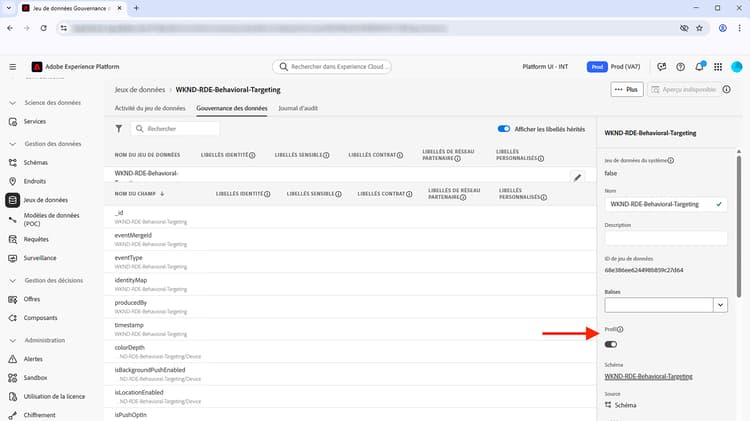Image resolution: width=750 pixels, height=421 pixels.
Task: Click the Balises combo box field
Action: click(x=659, y=305)
